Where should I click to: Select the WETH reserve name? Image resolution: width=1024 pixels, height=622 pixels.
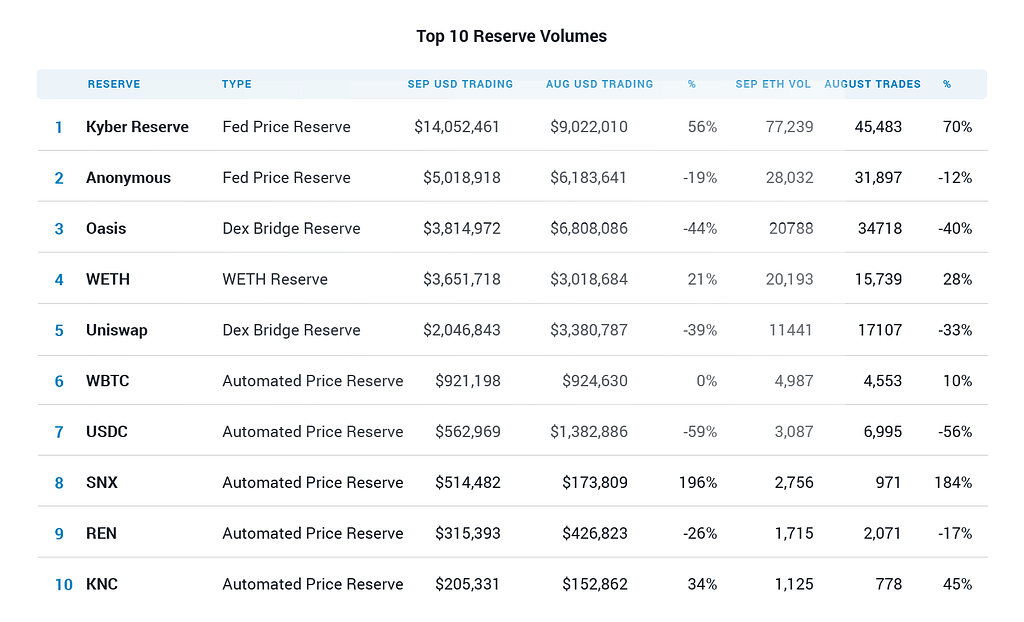(108, 280)
